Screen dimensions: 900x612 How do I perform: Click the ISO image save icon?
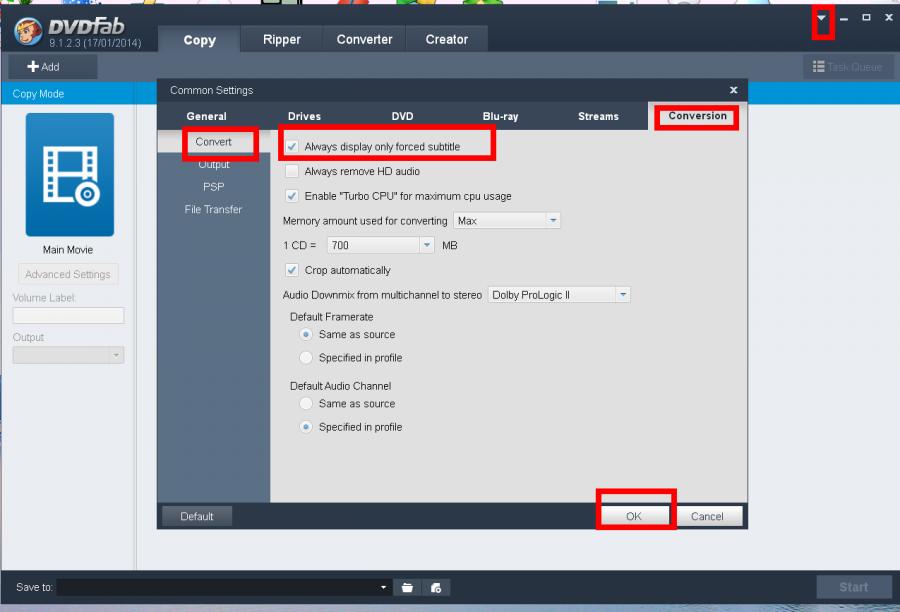[436, 587]
